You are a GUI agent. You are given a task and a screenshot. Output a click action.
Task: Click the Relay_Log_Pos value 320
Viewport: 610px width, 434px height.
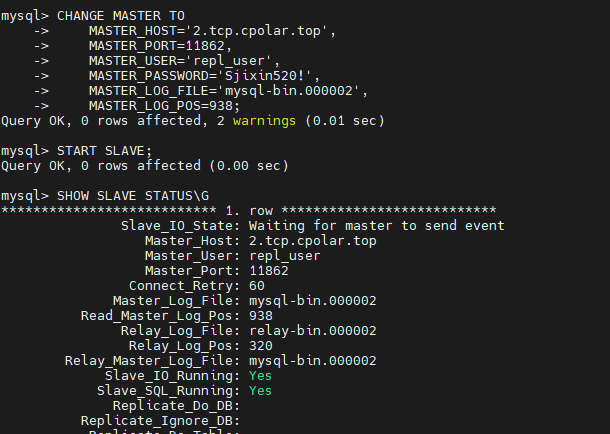260,345
